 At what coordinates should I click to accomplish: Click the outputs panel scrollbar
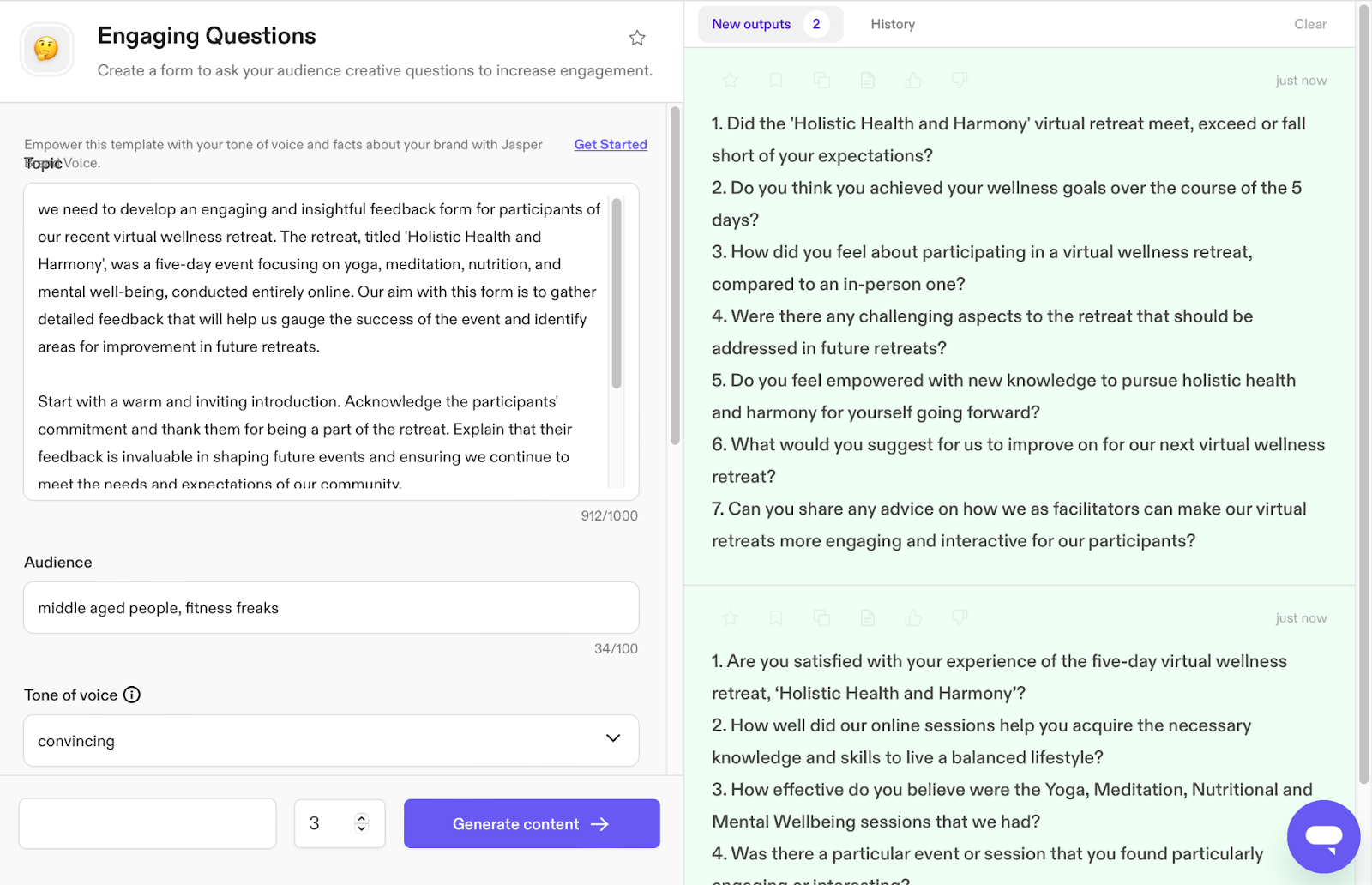(1363, 394)
